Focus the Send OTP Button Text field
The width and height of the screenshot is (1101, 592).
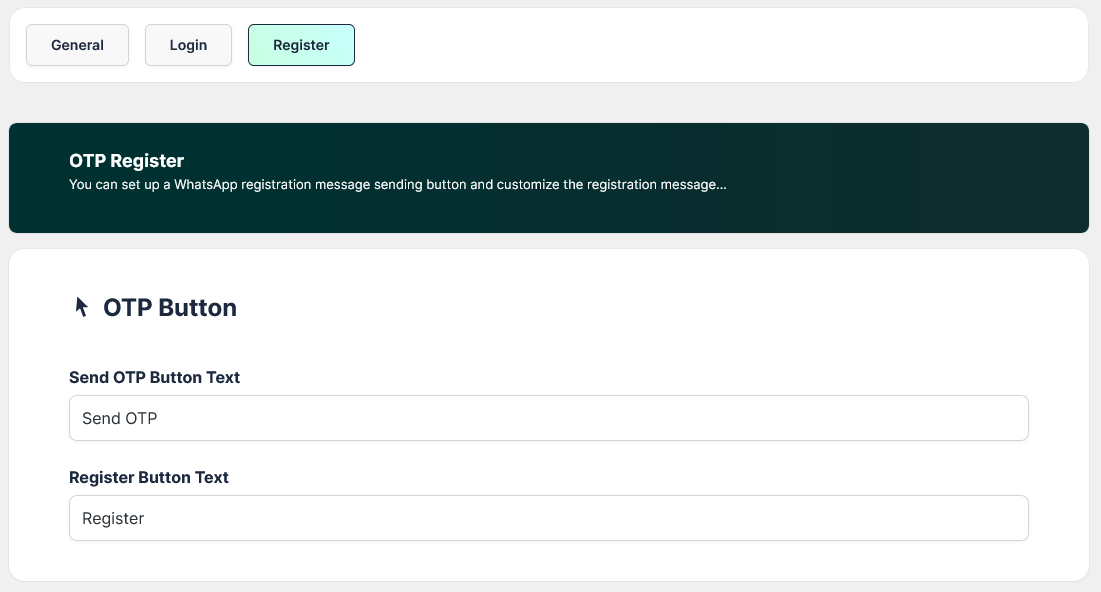tap(548, 418)
